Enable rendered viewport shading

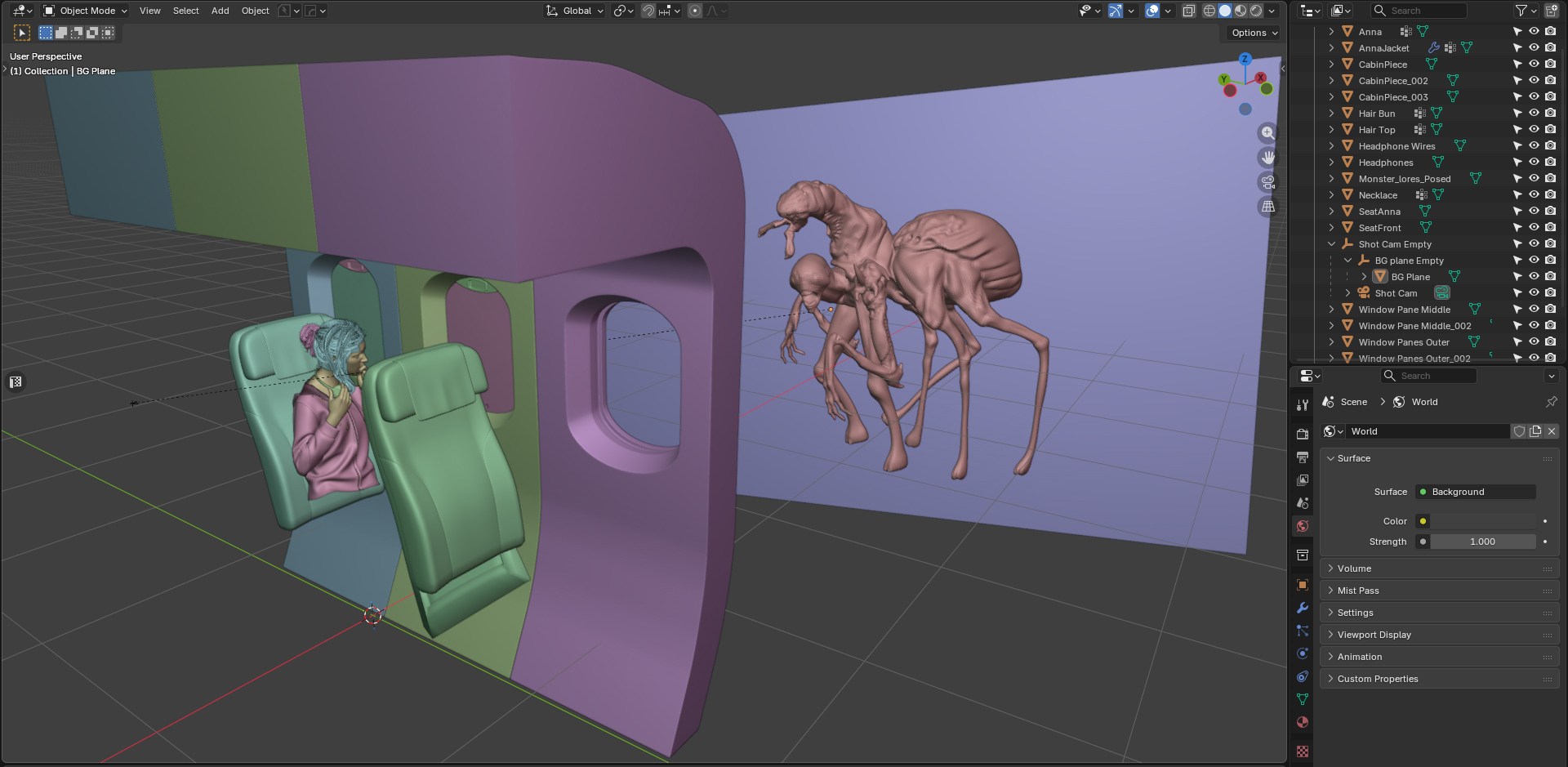click(x=1256, y=11)
